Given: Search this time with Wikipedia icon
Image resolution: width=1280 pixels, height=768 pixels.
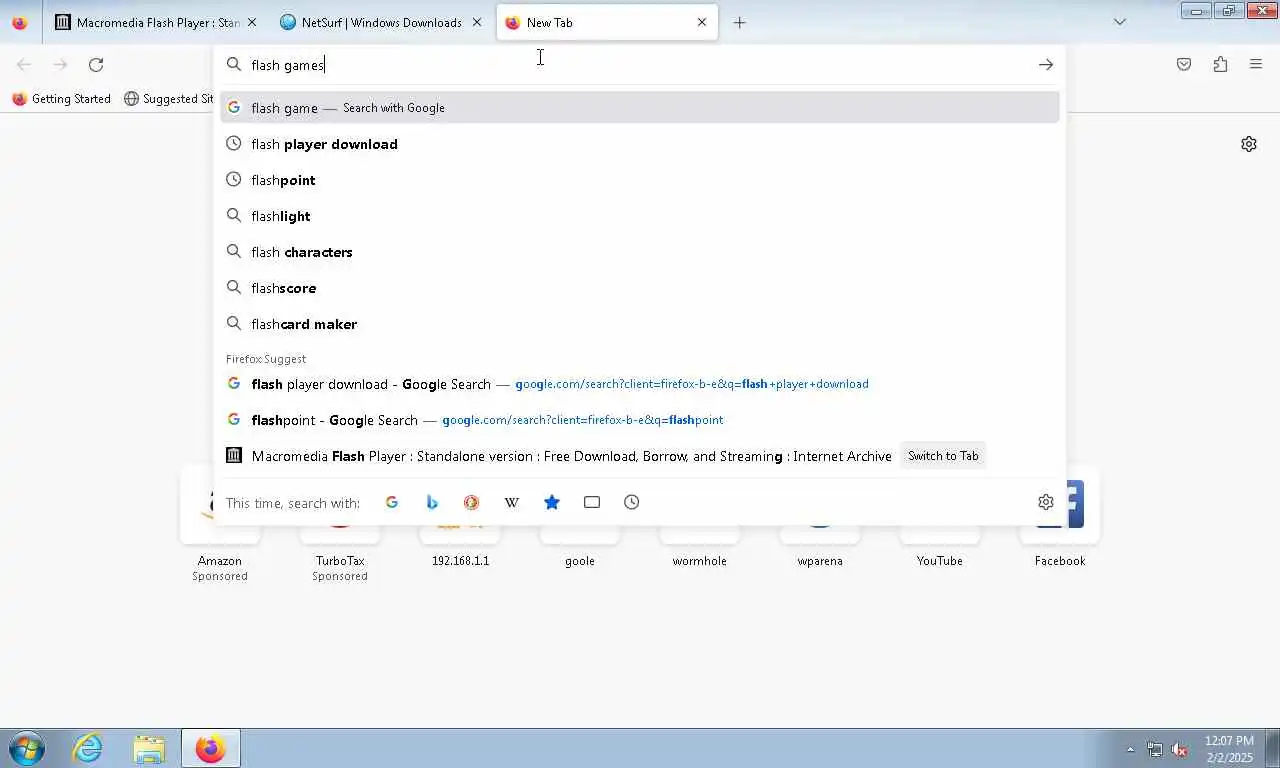Looking at the screenshot, I should tap(512, 502).
